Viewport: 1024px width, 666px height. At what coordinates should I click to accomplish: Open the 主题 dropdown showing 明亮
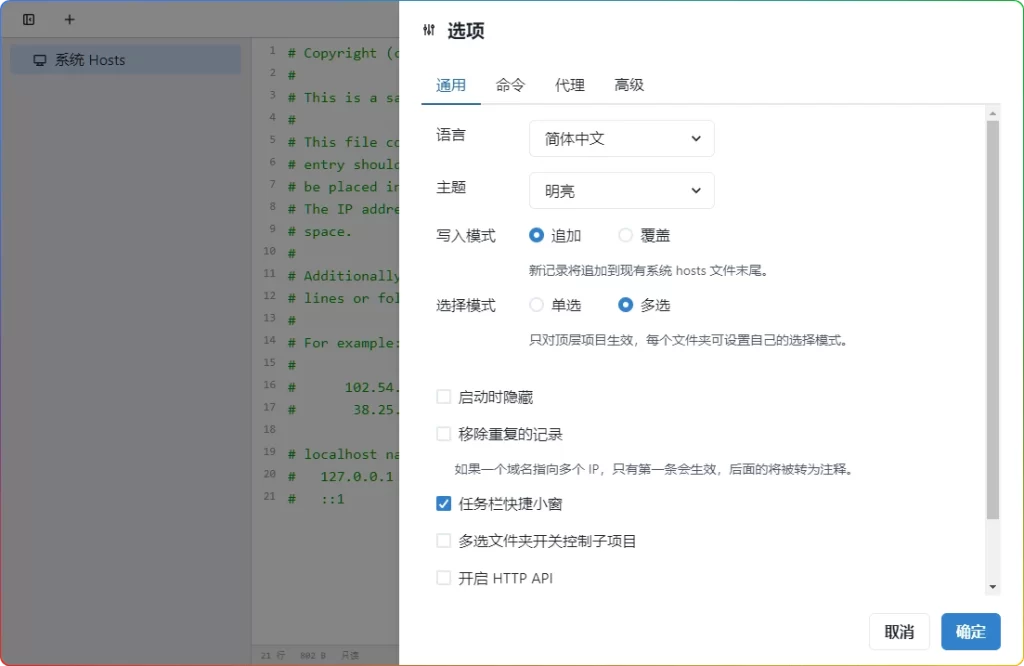621,190
